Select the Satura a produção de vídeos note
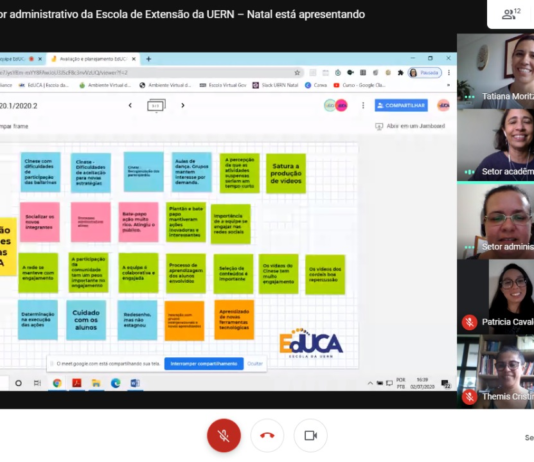The width and height of the screenshot is (534, 462). click(286, 173)
